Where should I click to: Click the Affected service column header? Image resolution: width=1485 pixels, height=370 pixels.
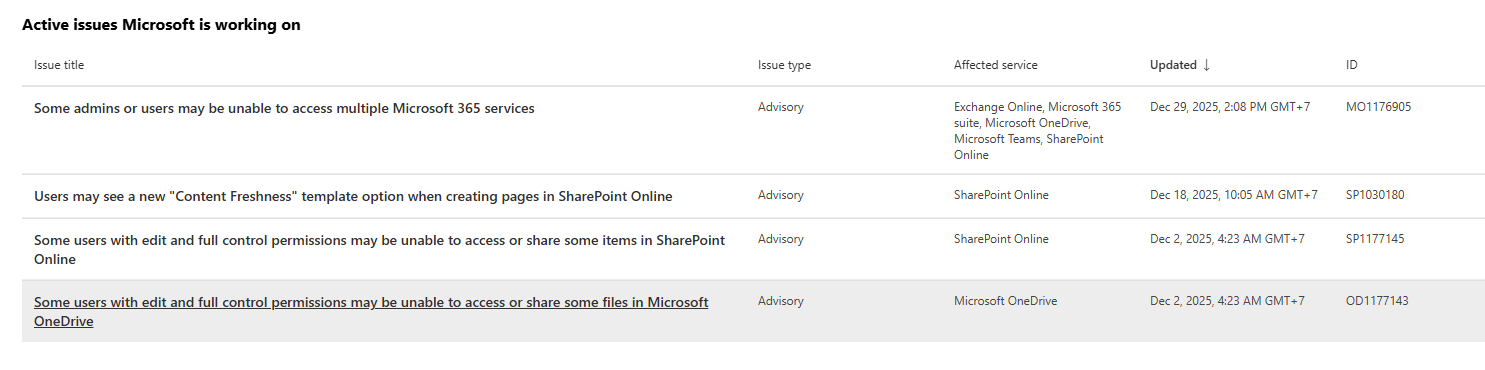[995, 65]
